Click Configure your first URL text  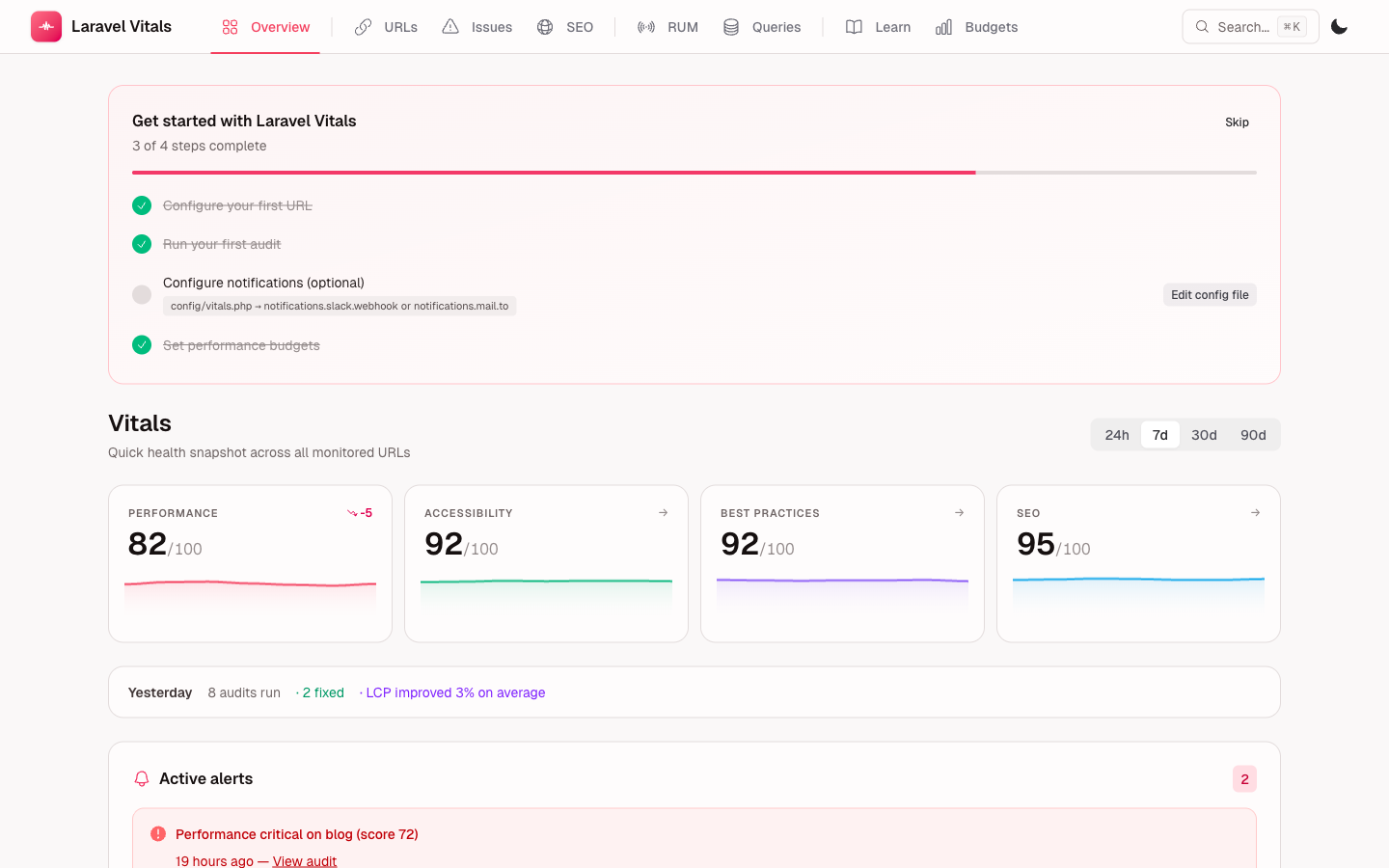tap(237, 205)
